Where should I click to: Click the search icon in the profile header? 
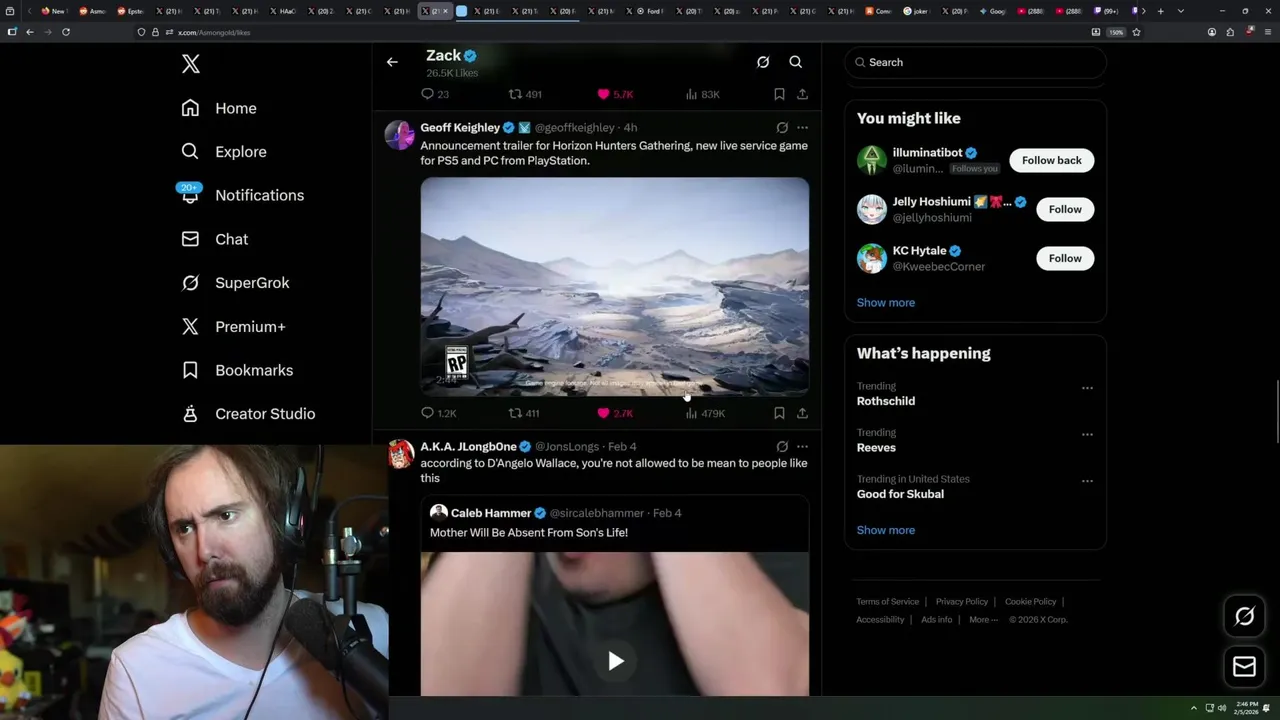(796, 62)
